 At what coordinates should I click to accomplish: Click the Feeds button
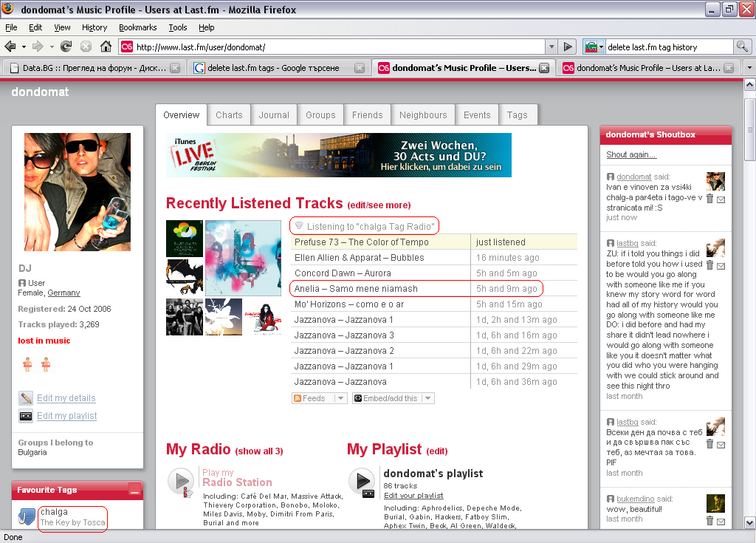coord(313,398)
